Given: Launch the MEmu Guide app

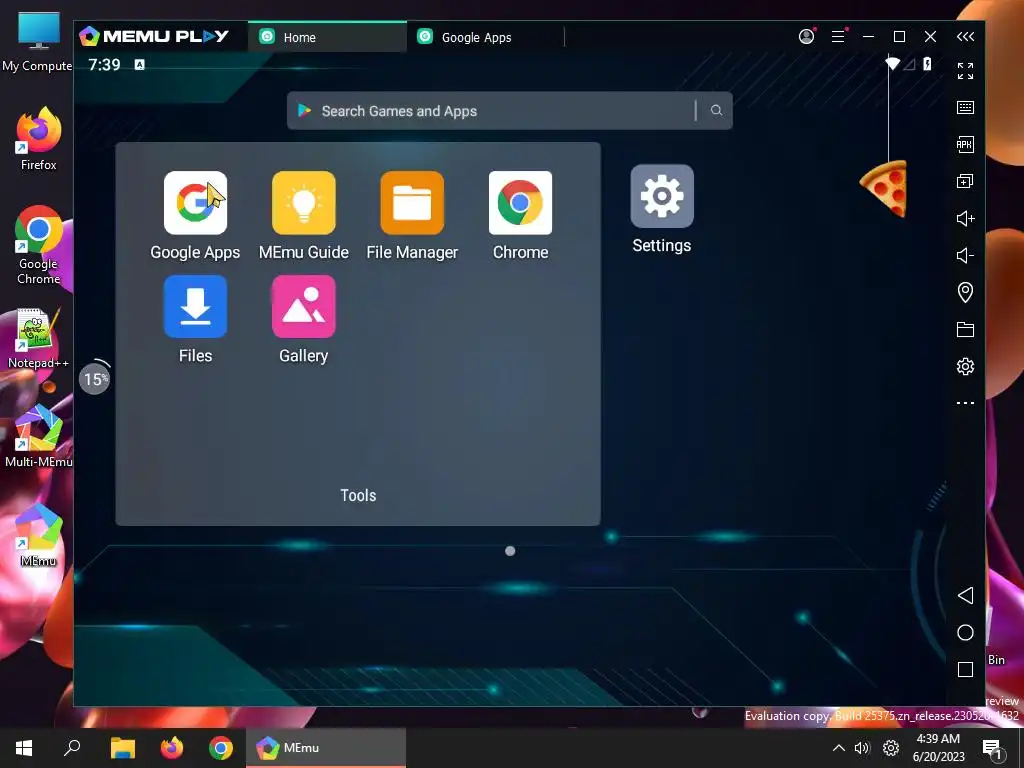Looking at the screenshot, I should (x=304, y=202).
